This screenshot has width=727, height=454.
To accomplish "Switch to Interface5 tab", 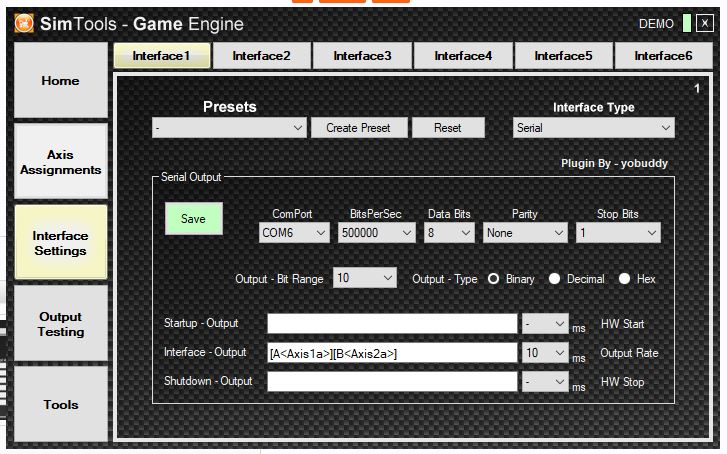I will point(563,56).
